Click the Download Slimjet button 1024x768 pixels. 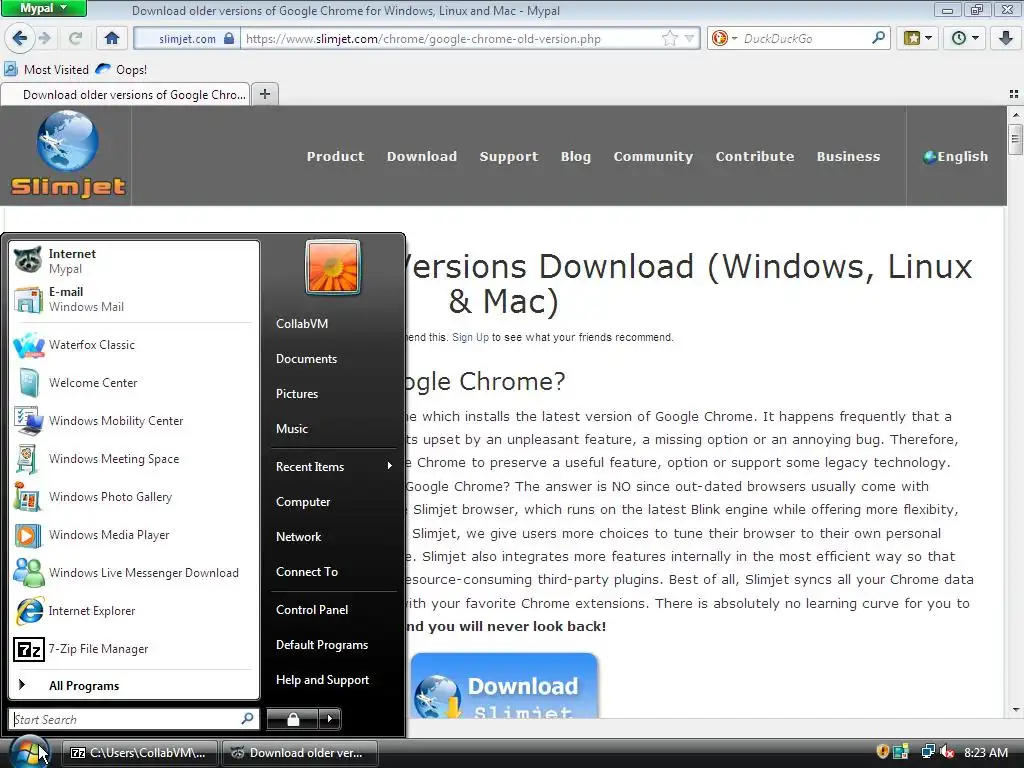click(504, 686)
